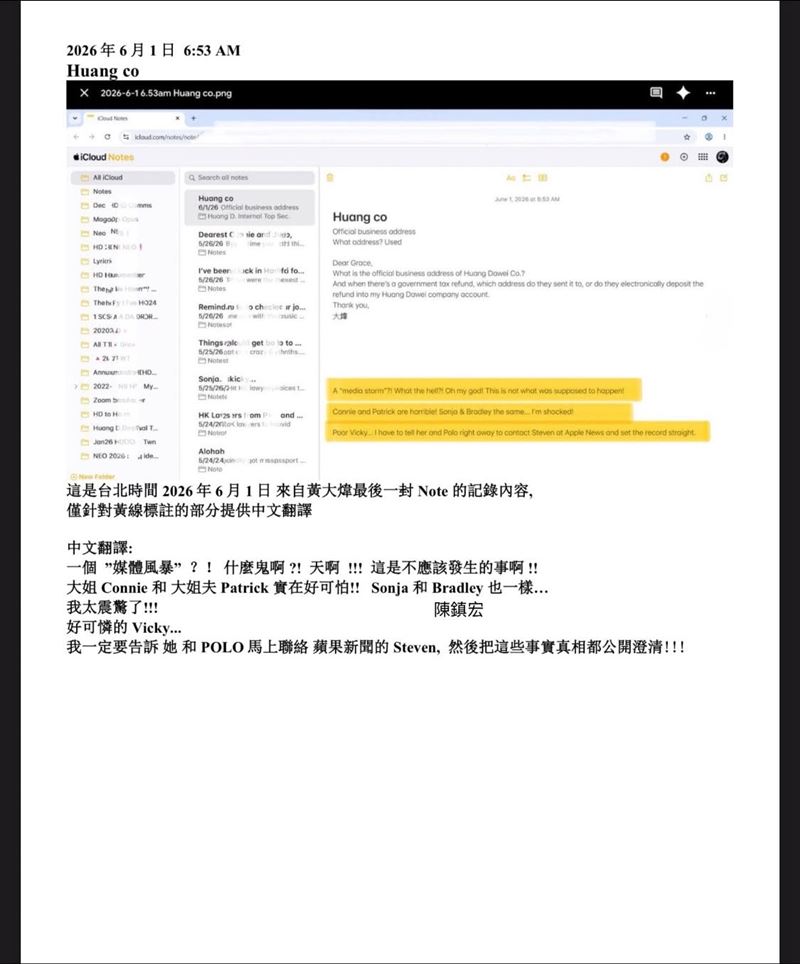The height and width of the screenshot is (964, 800).
Task: Click the Dear Grace line in the note
Action: (x=352, y=263)
